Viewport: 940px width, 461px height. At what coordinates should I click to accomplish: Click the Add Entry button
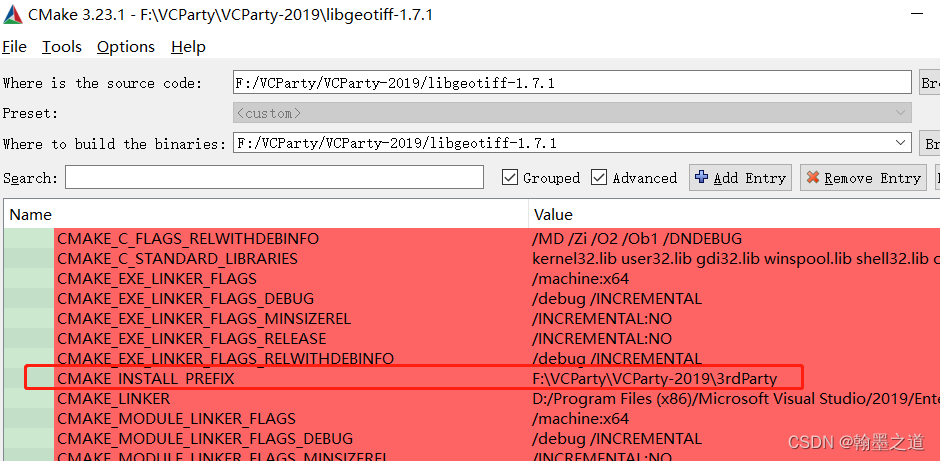[740, 178]
